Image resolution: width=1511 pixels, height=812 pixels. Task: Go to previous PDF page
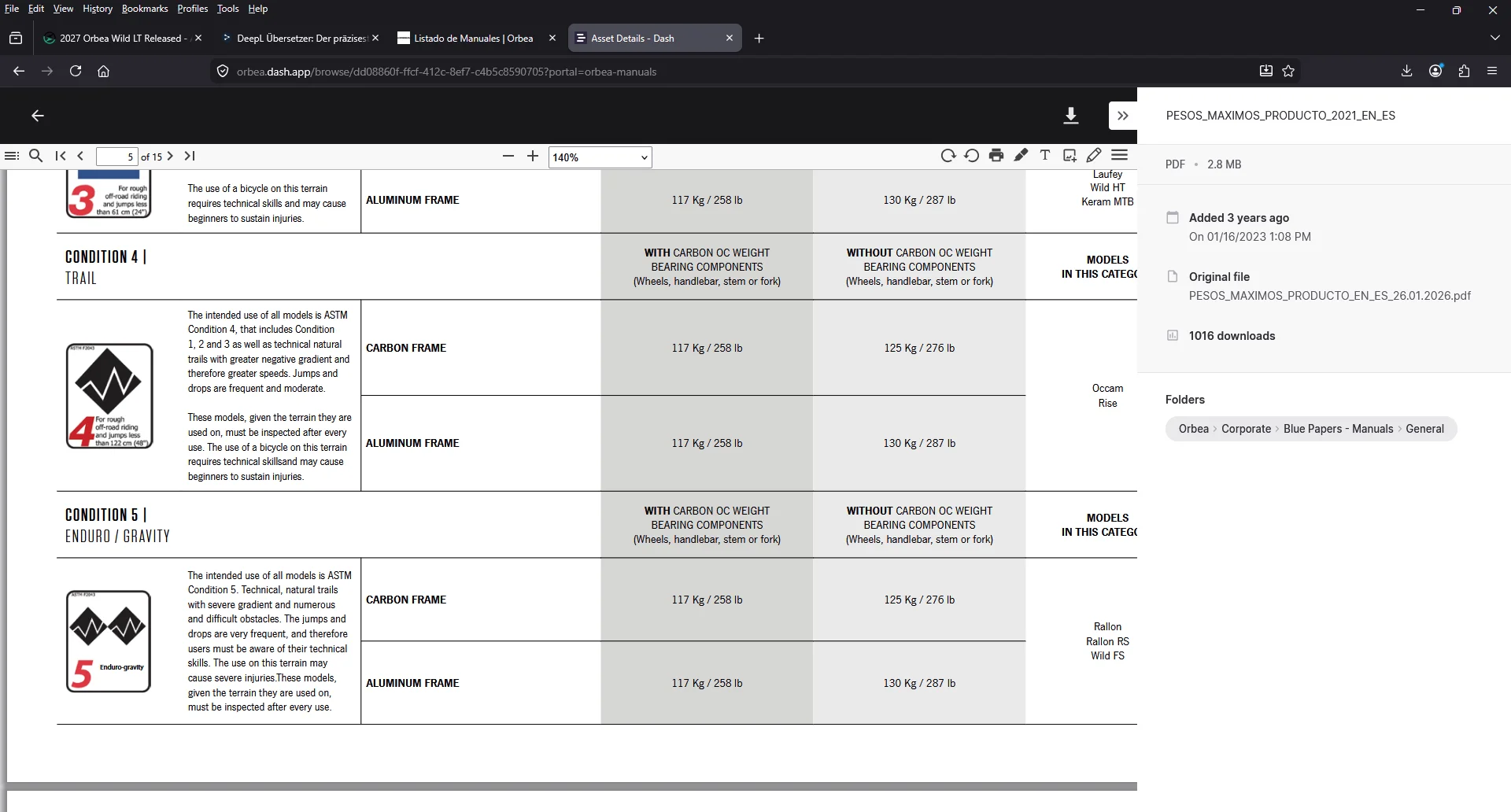(80, 156)
